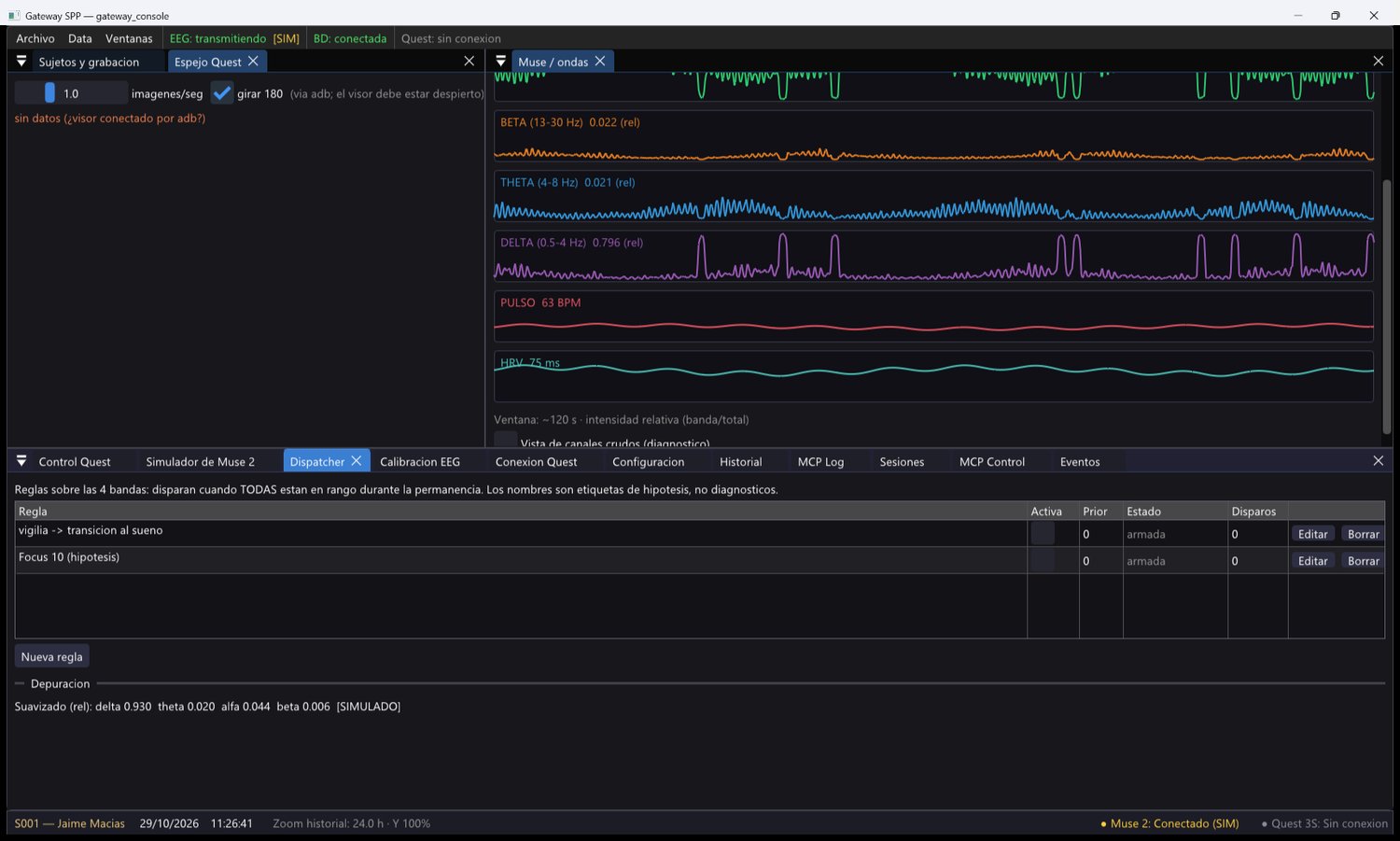
Task: Close the wave graphs dock panel
Action: coord(1379,61)
